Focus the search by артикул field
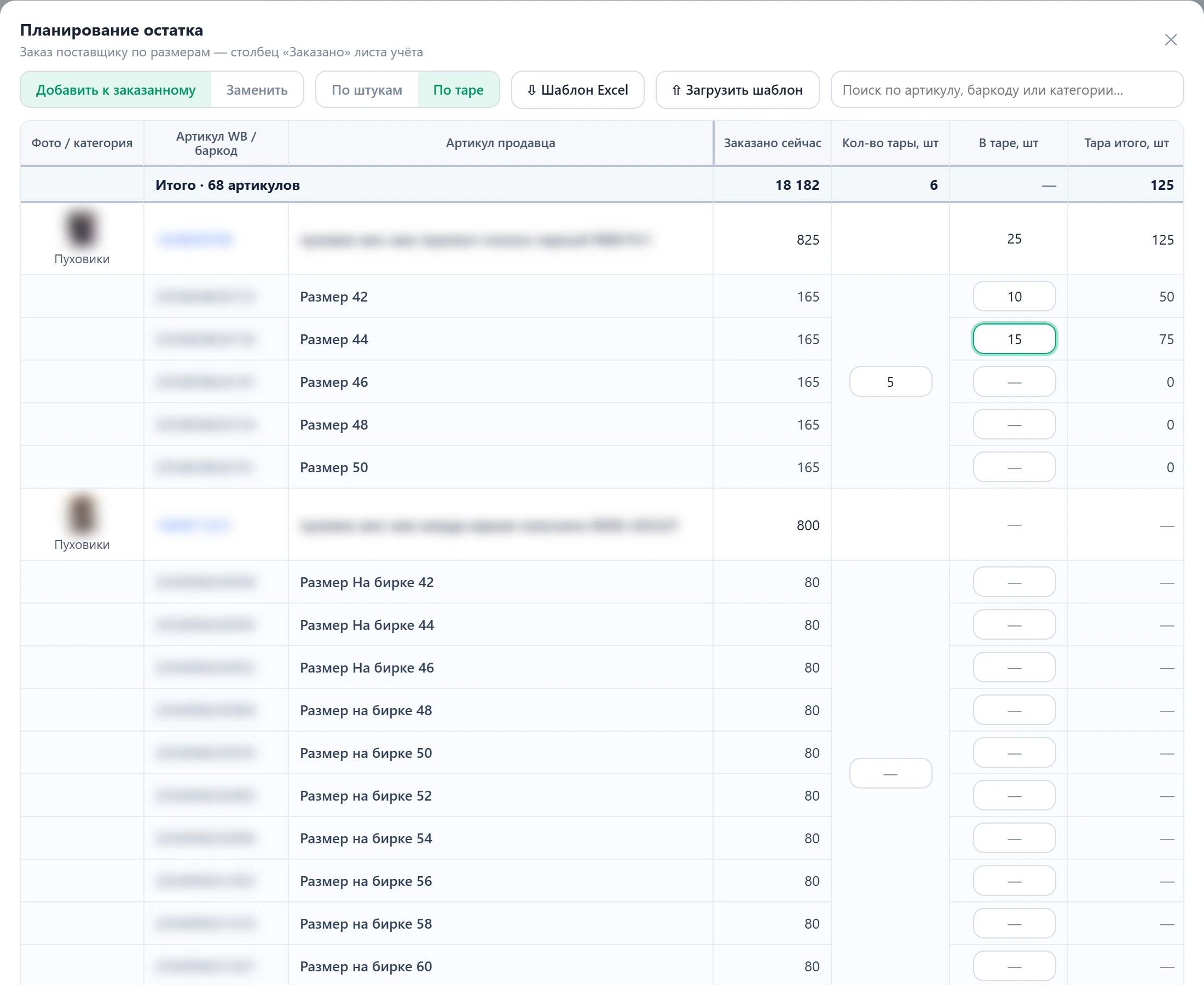Viewport: 1204px width, 985px height. [x=1007, y=90]
